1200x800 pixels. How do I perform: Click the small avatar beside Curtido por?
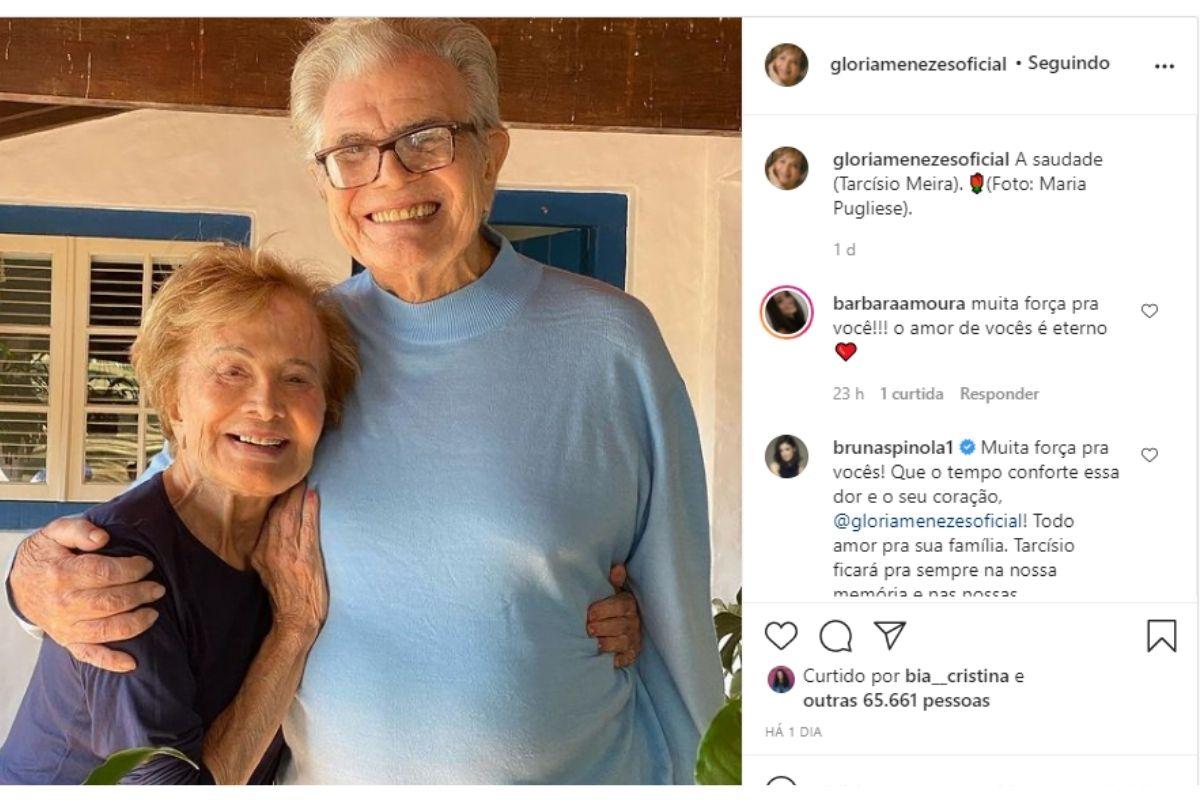point(781,680)
